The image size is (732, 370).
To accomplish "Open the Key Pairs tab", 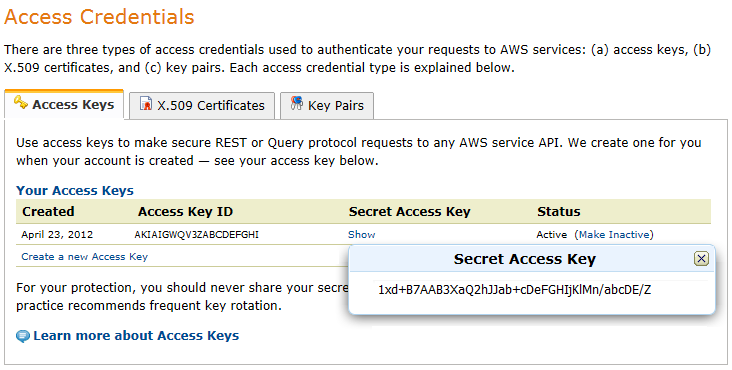I will tap(327, 106).
